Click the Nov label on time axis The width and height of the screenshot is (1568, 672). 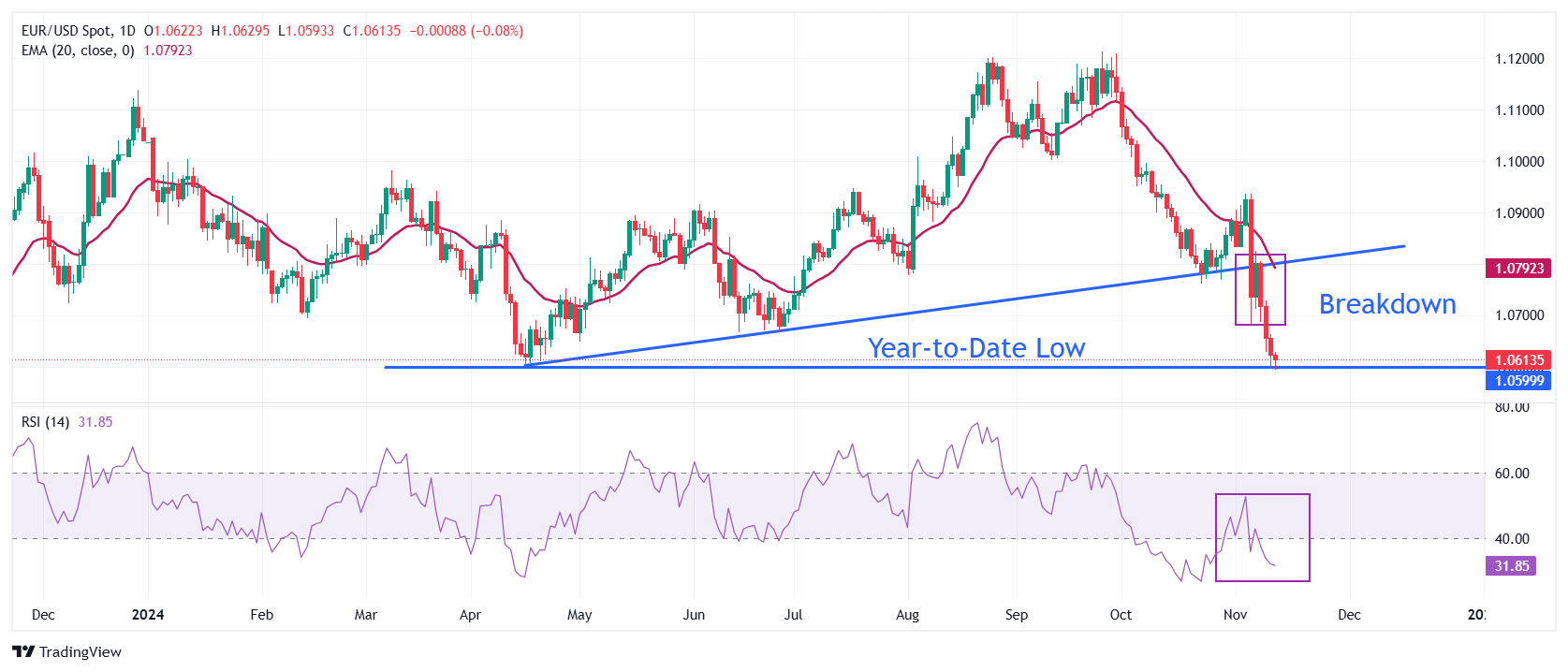[1235, 615]
